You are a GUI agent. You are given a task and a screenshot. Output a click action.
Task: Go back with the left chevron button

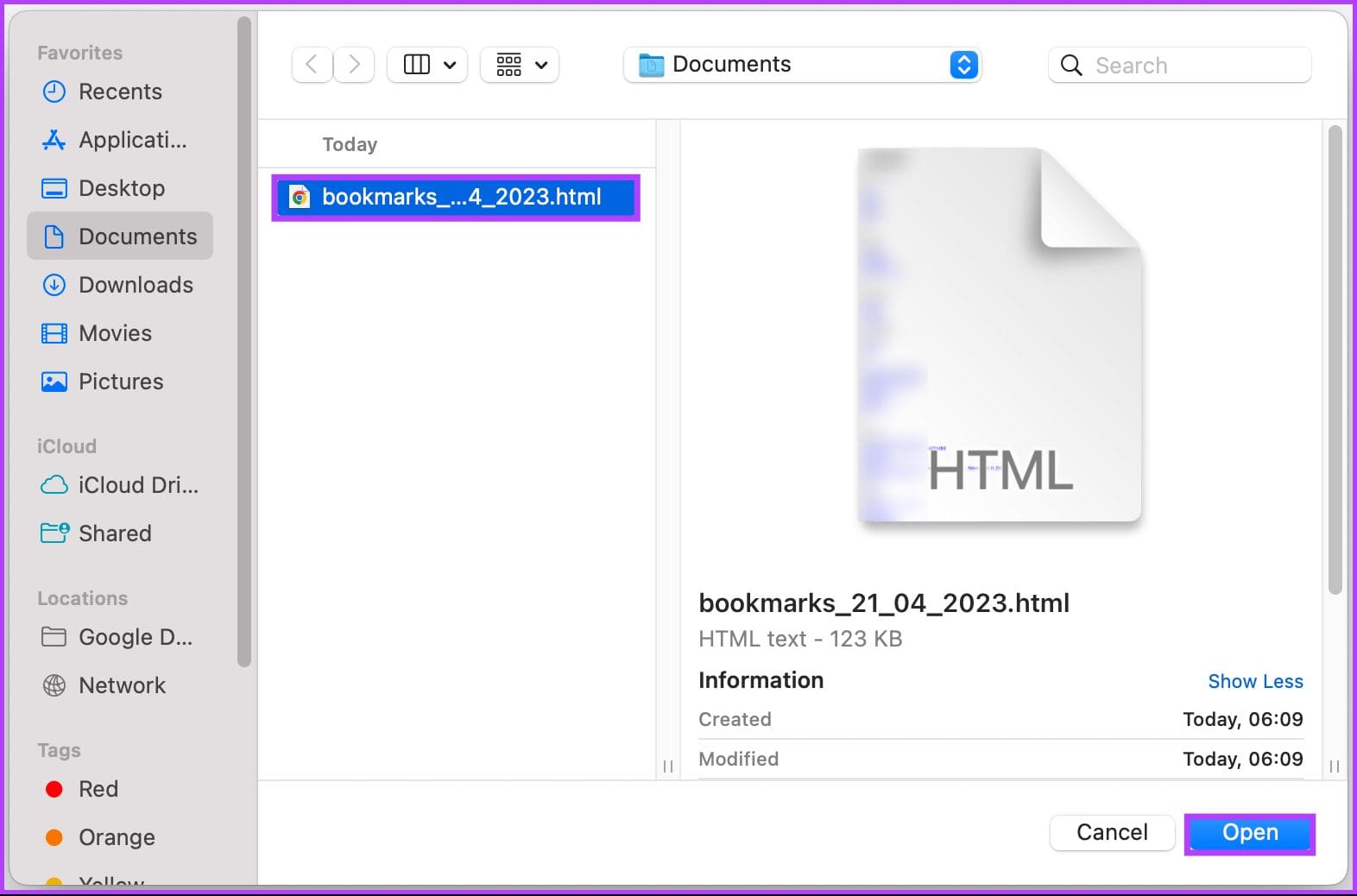pos(312,65)
